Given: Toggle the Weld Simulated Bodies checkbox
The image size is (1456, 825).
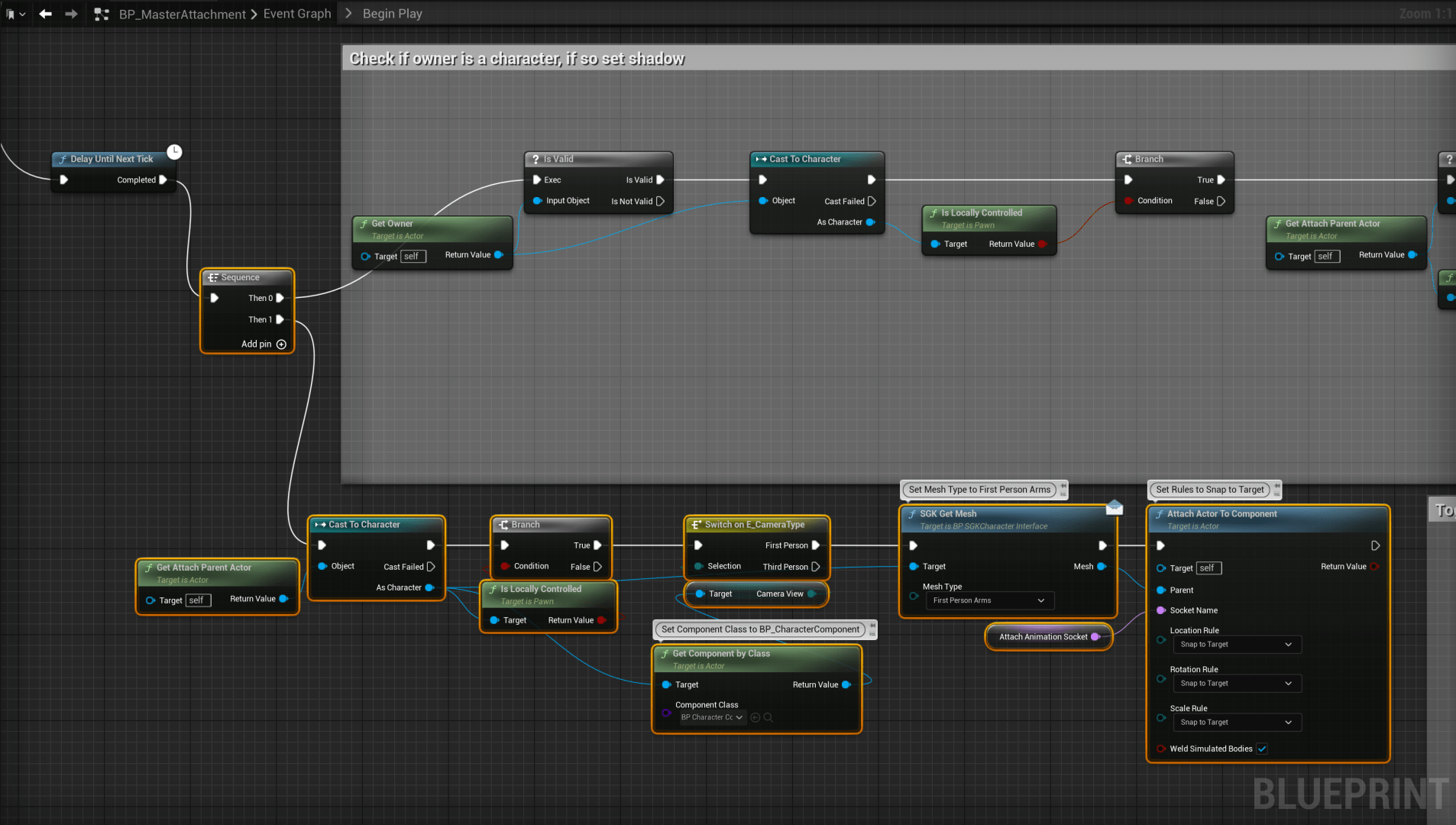Looking at the screenshot, I should coord(1262,749).
